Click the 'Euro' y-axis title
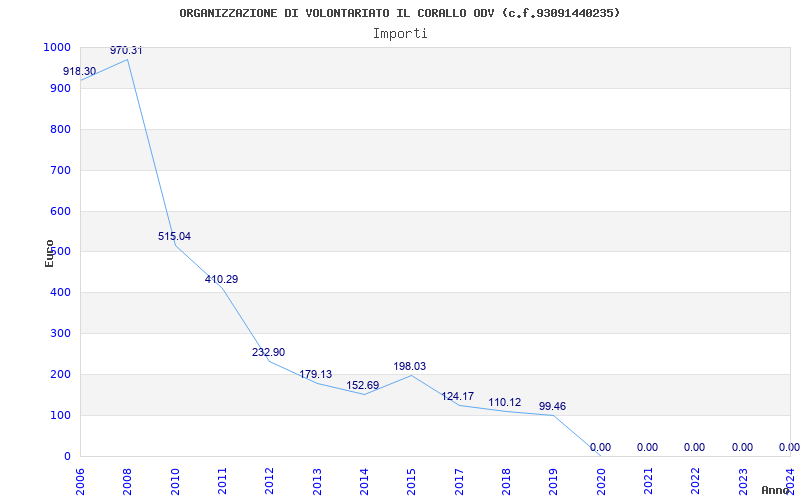 point(49,254)
